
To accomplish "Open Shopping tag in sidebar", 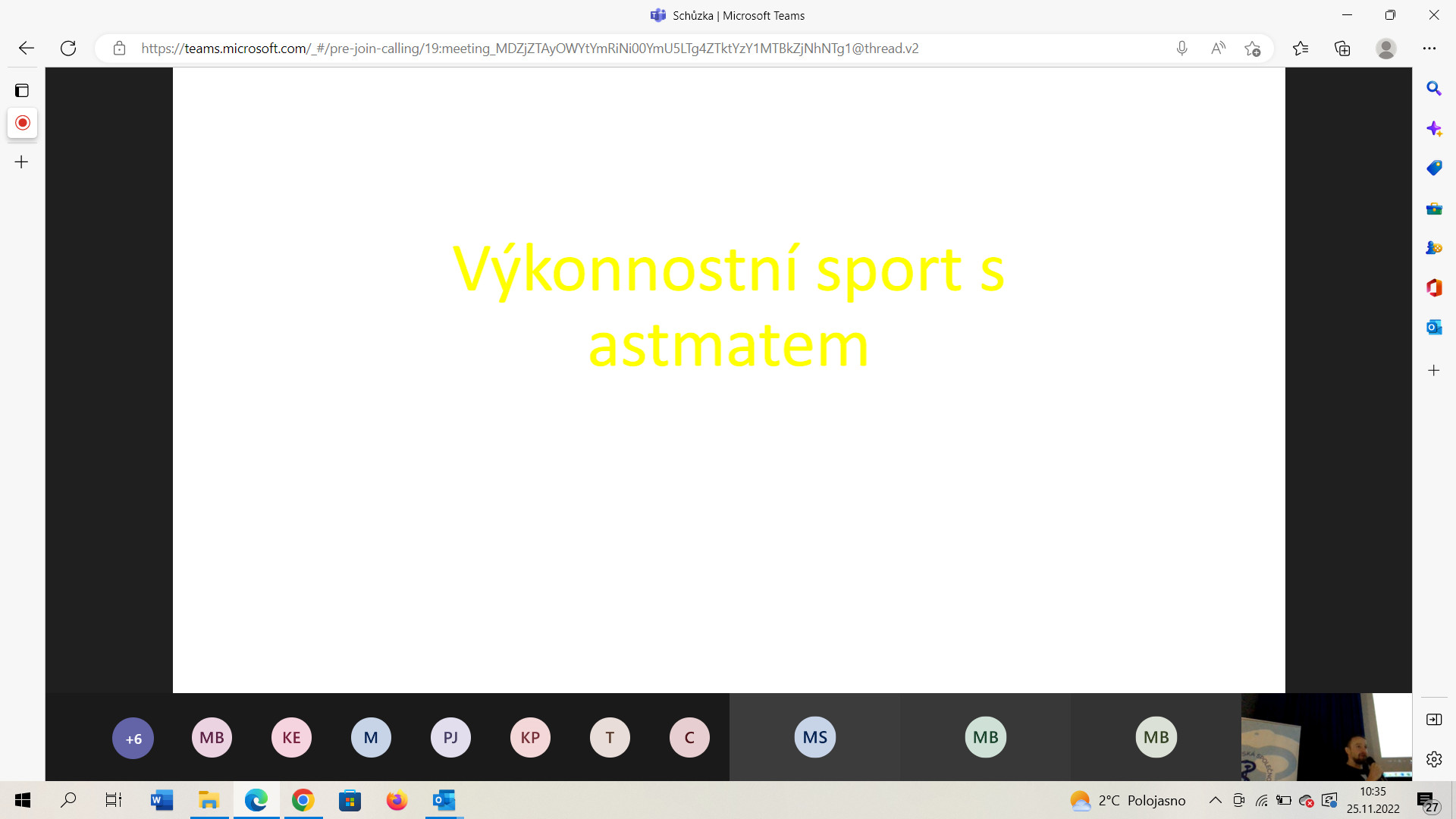I will pyautogui.click(x=1434, y=168).
